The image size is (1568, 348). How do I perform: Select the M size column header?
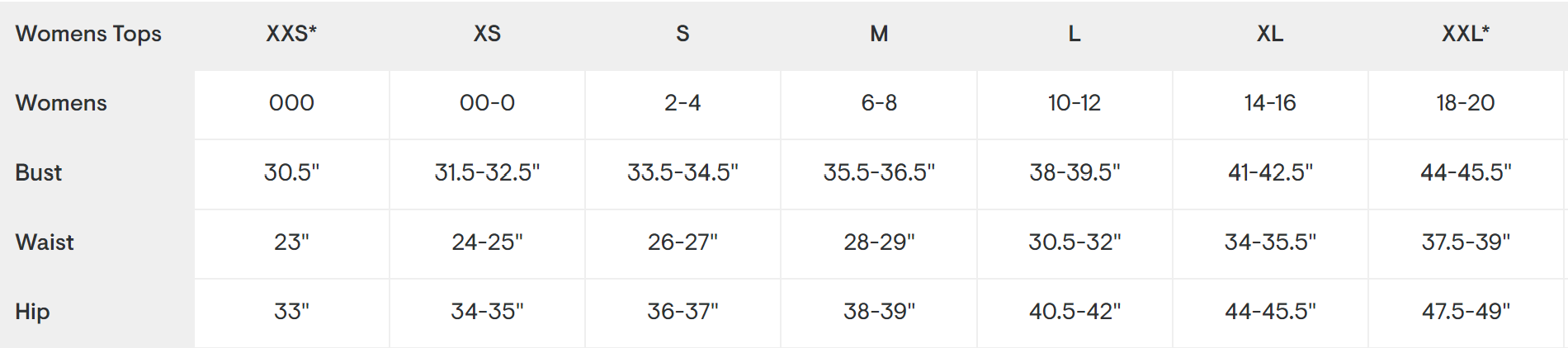pos(879,34)
